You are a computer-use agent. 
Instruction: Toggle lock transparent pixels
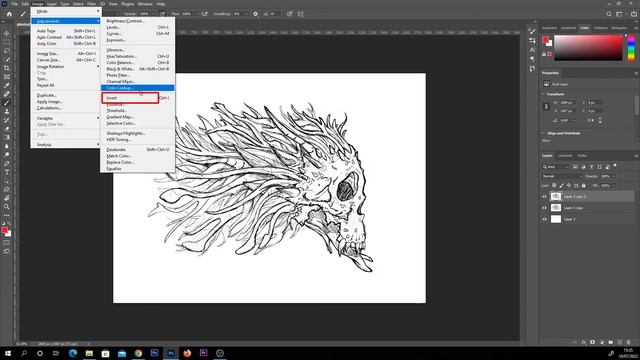click(x=554, y=185)
